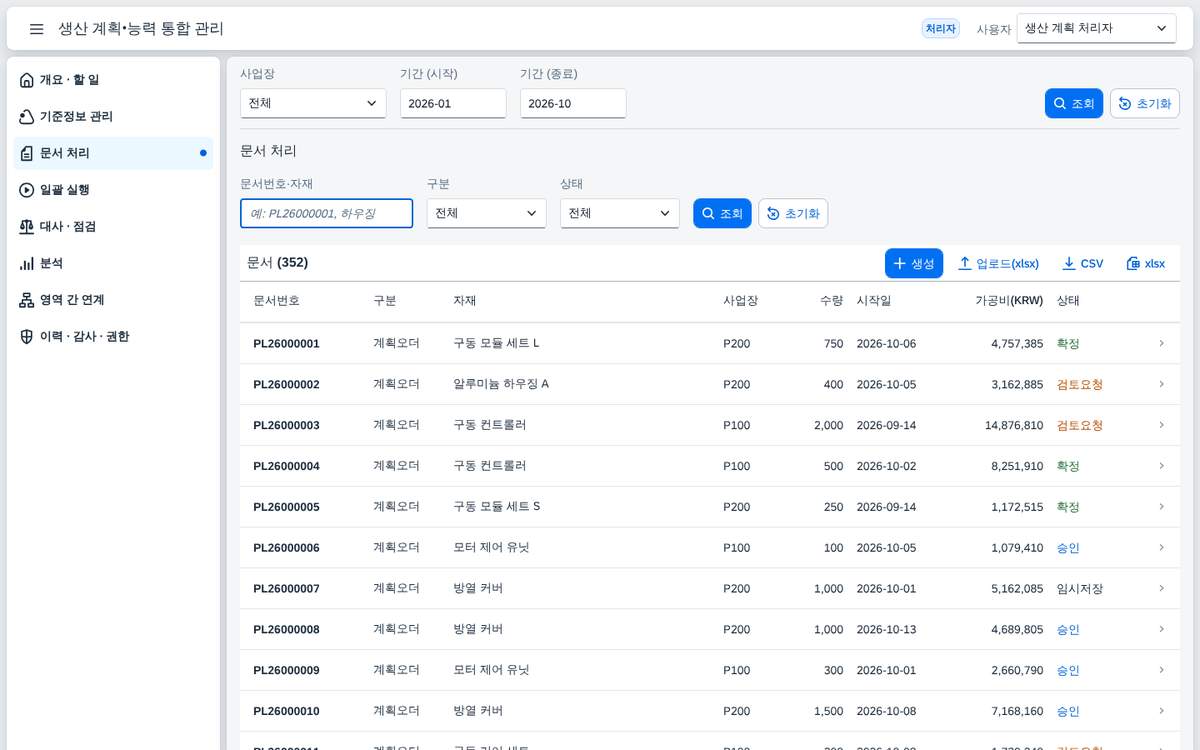The height and width of the screenshot is (750, 1200).
Task: Click the amount 14,876,810
Action: point(1014,425)
